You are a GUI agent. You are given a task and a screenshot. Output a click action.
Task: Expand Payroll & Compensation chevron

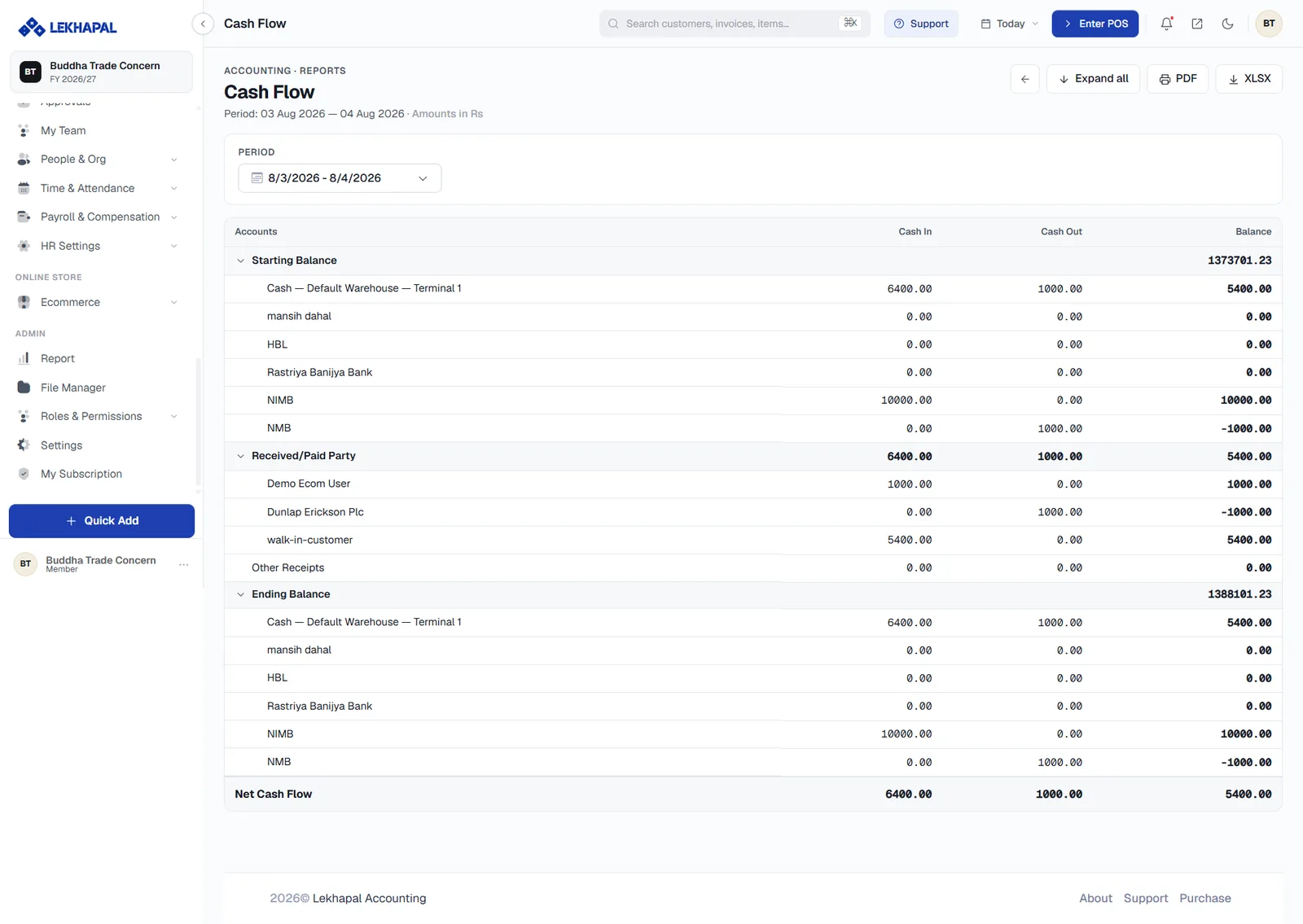coord(174,217)
